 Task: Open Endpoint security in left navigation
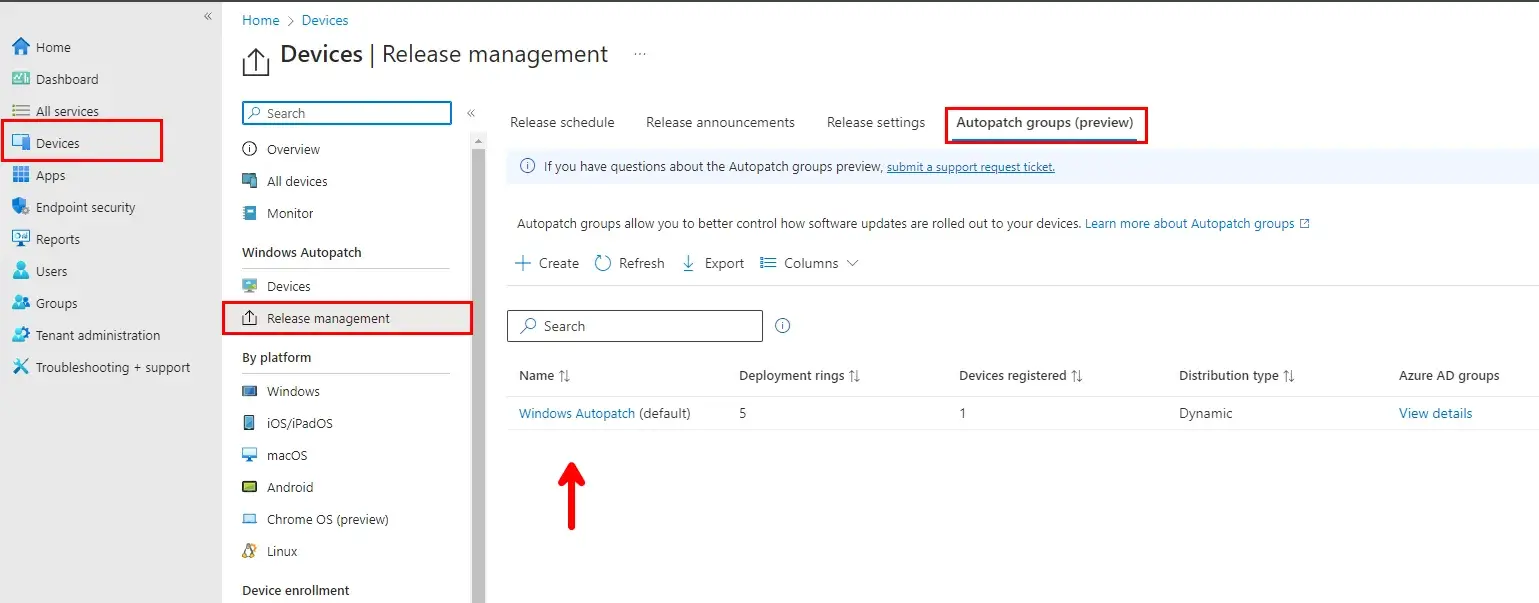(x=85, y=207)
